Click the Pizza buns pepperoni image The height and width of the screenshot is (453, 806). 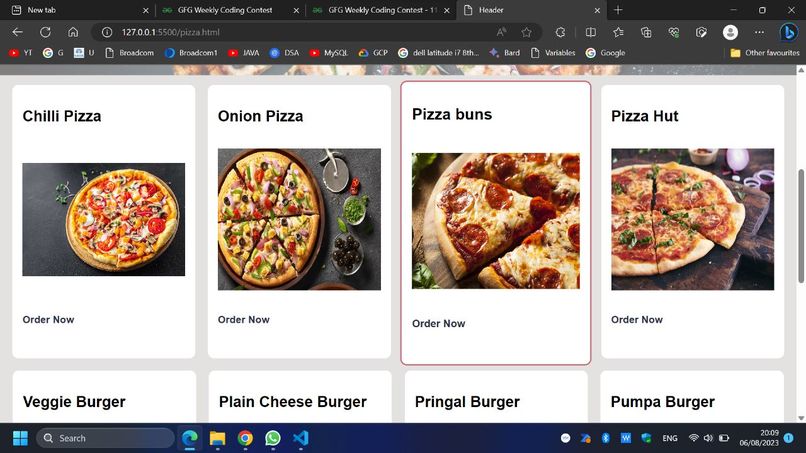coord(496,221)
